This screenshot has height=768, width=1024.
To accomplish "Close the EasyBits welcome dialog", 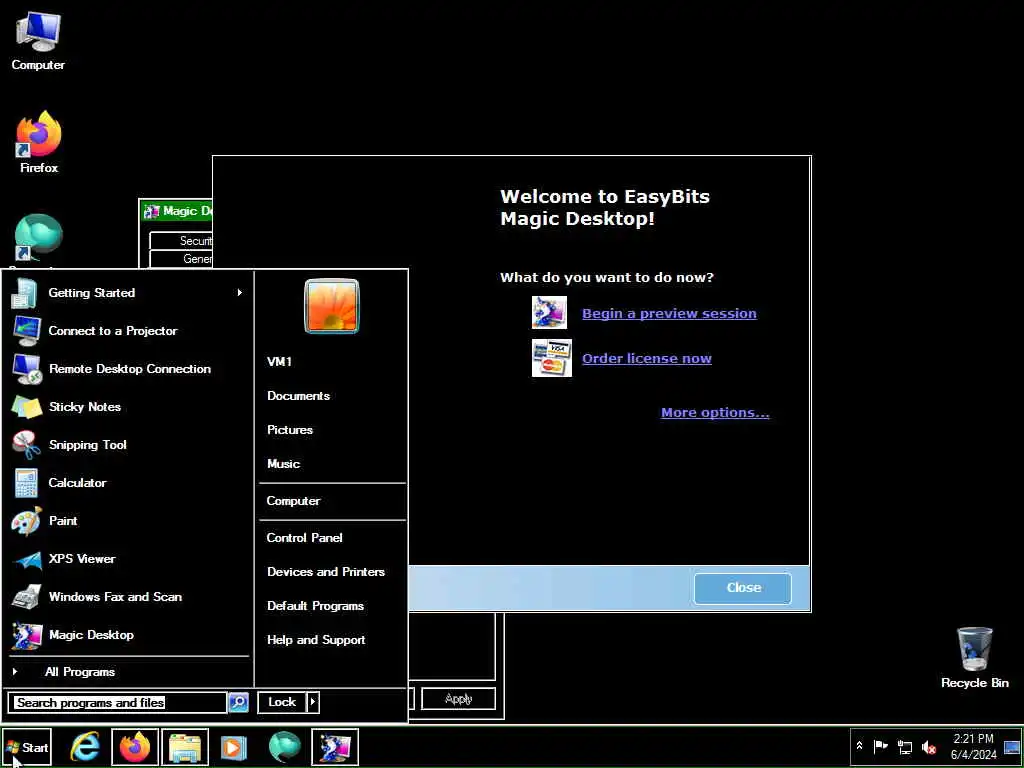I will point(743,588).
